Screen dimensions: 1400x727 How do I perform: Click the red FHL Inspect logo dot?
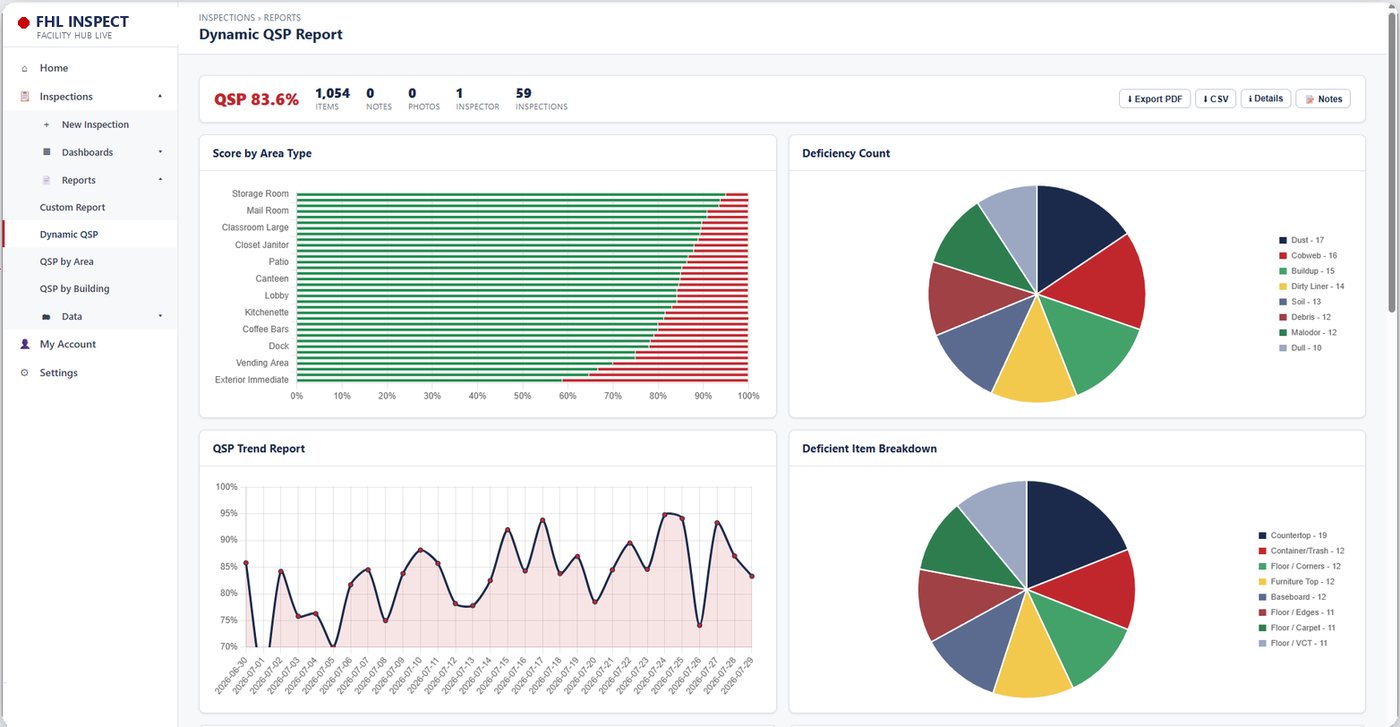pyautogui.click(x=24, y=22)
